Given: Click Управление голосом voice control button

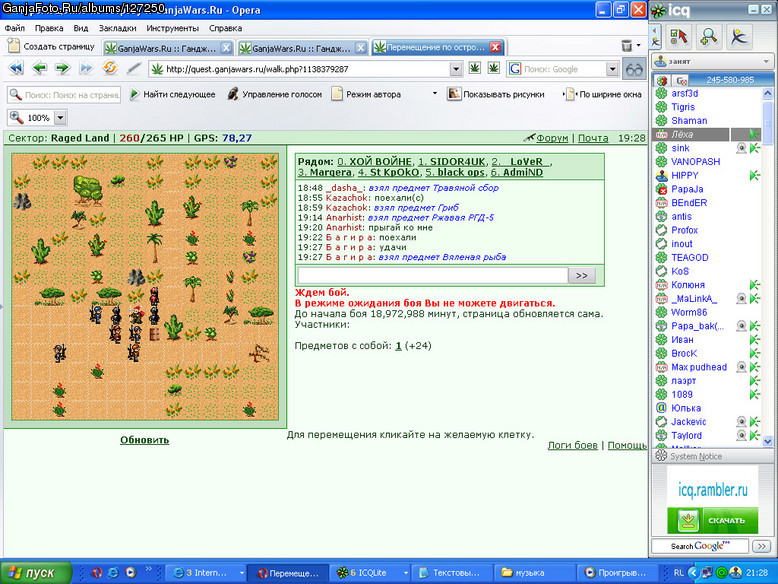Looking at the screenshot, I should click(274, 94).
